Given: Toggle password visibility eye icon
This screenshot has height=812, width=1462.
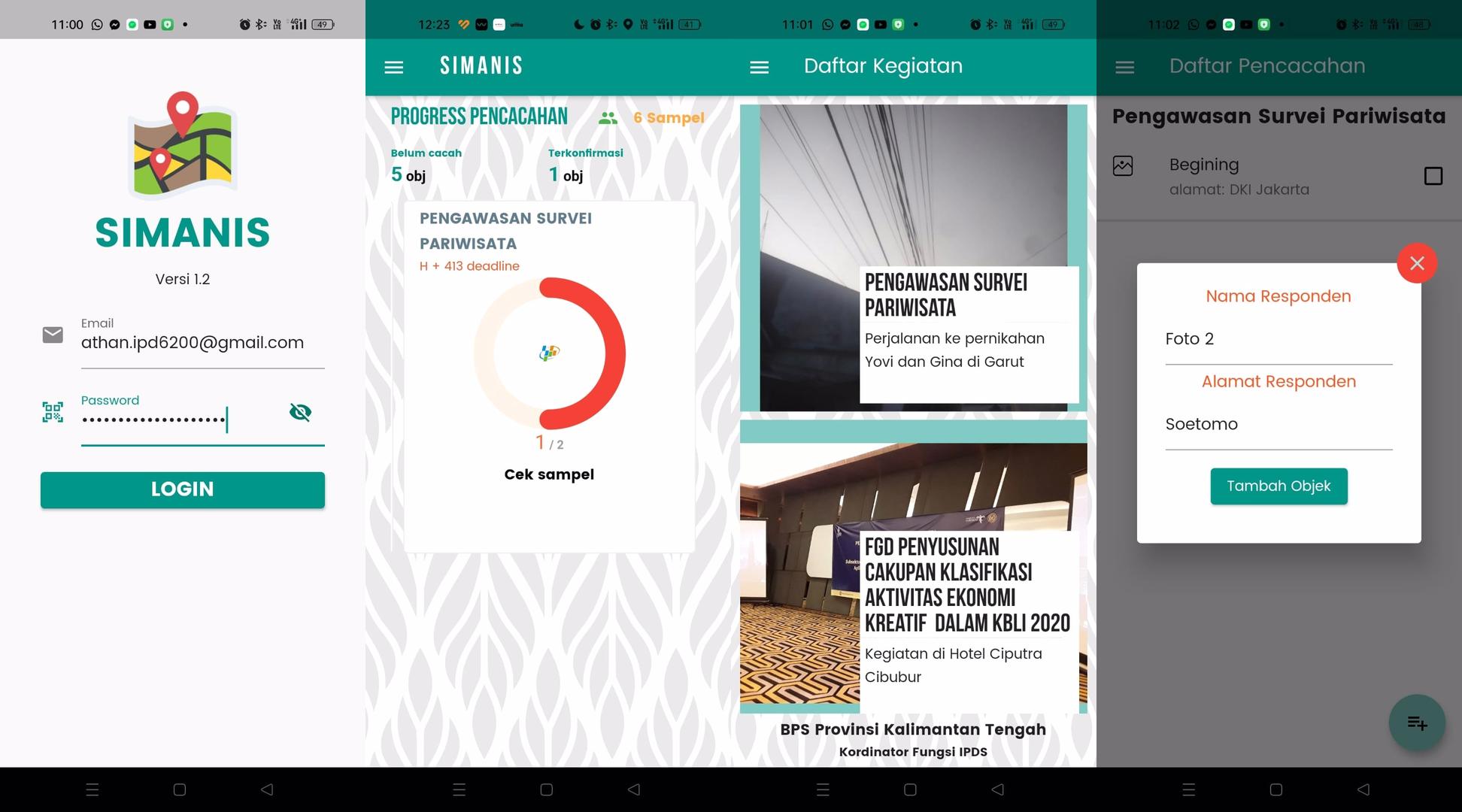Looking at the screenshot, I should (x=300, y=412).
